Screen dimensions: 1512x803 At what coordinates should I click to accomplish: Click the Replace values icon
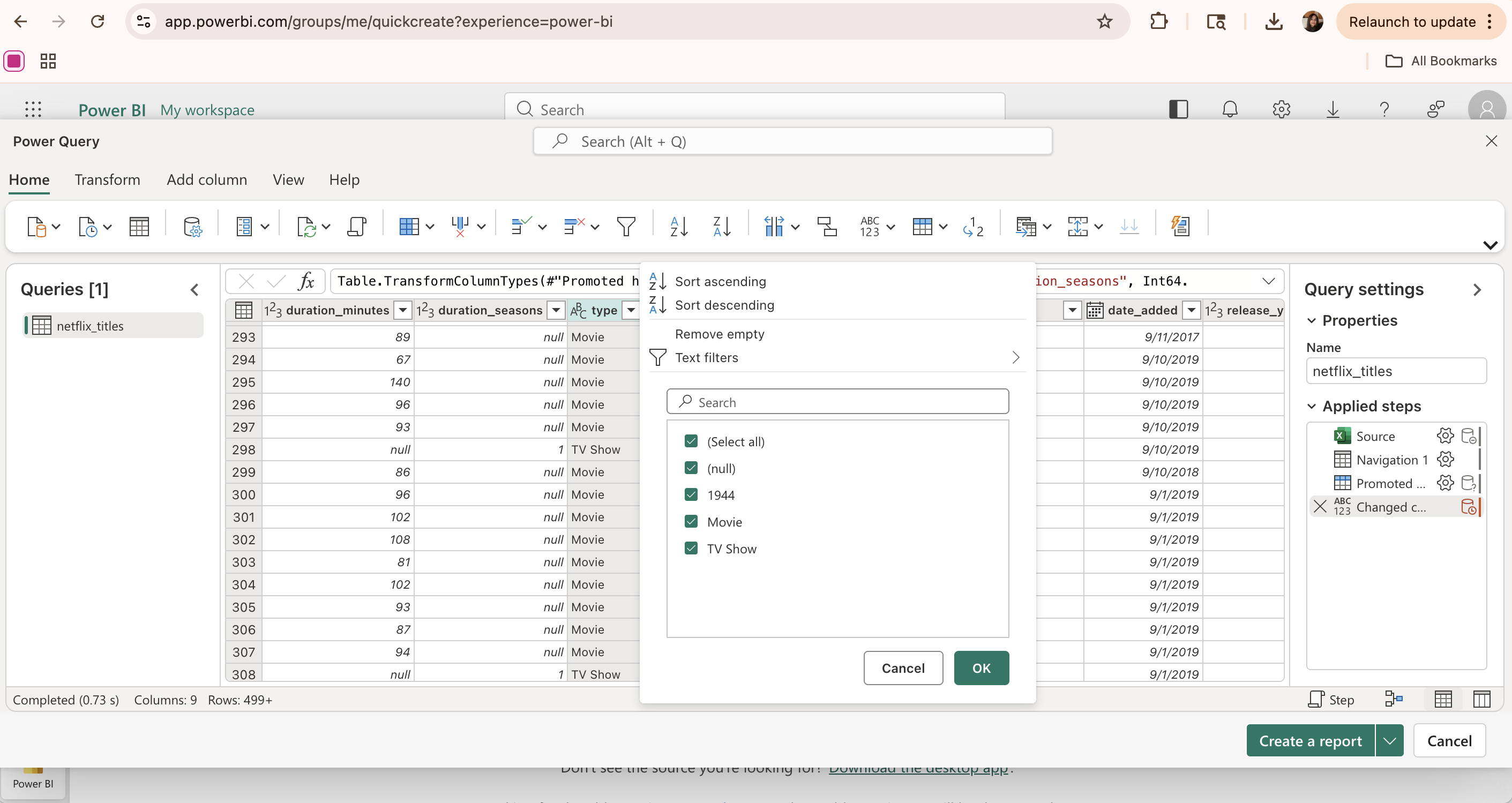pyautogui.click(x=972, y=226)
